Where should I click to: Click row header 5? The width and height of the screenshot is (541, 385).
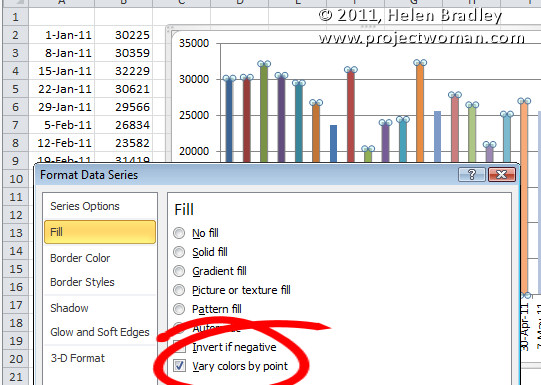pyautogui.click(x=15, y=89)
